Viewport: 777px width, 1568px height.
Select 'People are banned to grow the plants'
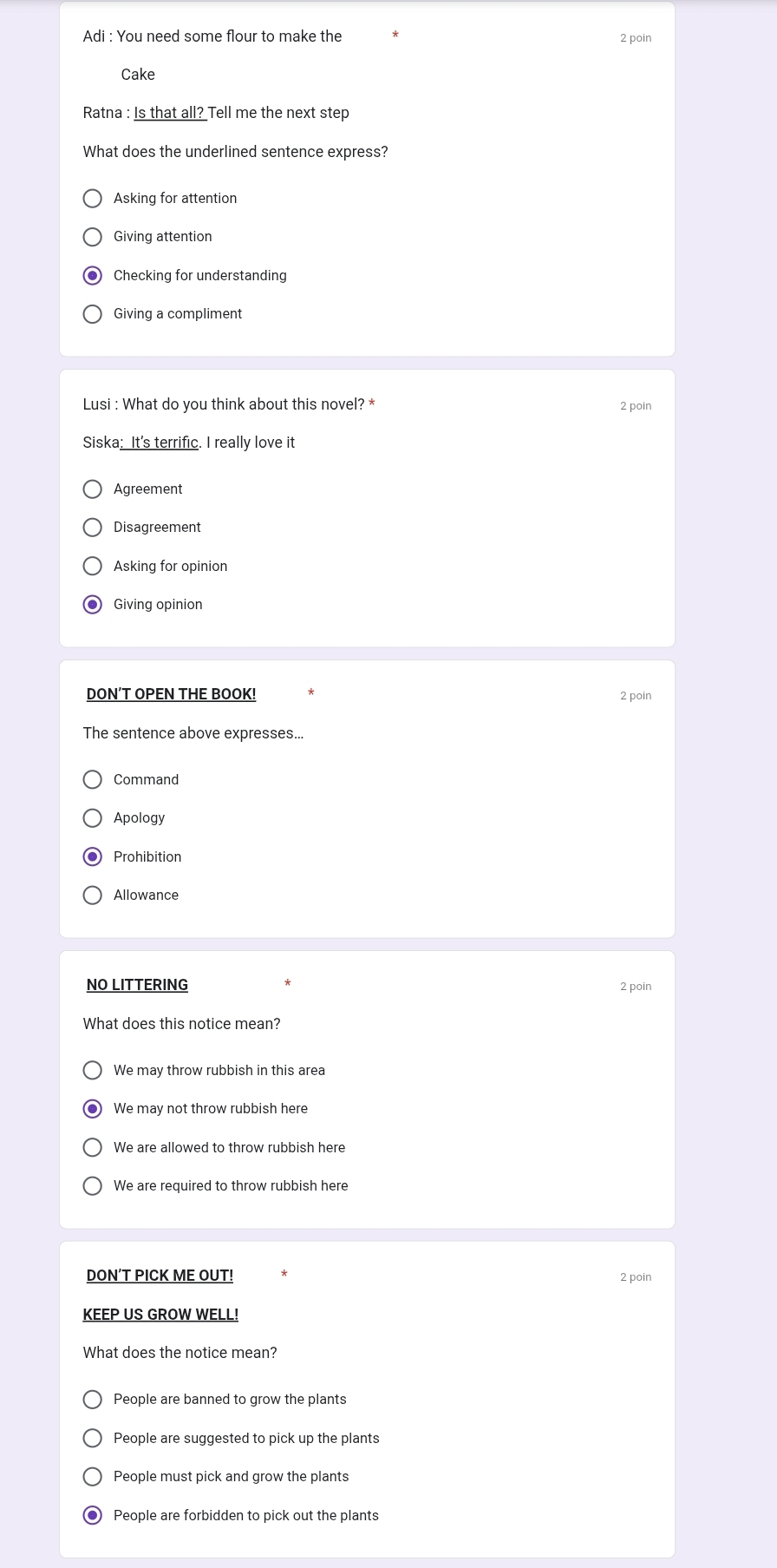(x=93, y=1400)
